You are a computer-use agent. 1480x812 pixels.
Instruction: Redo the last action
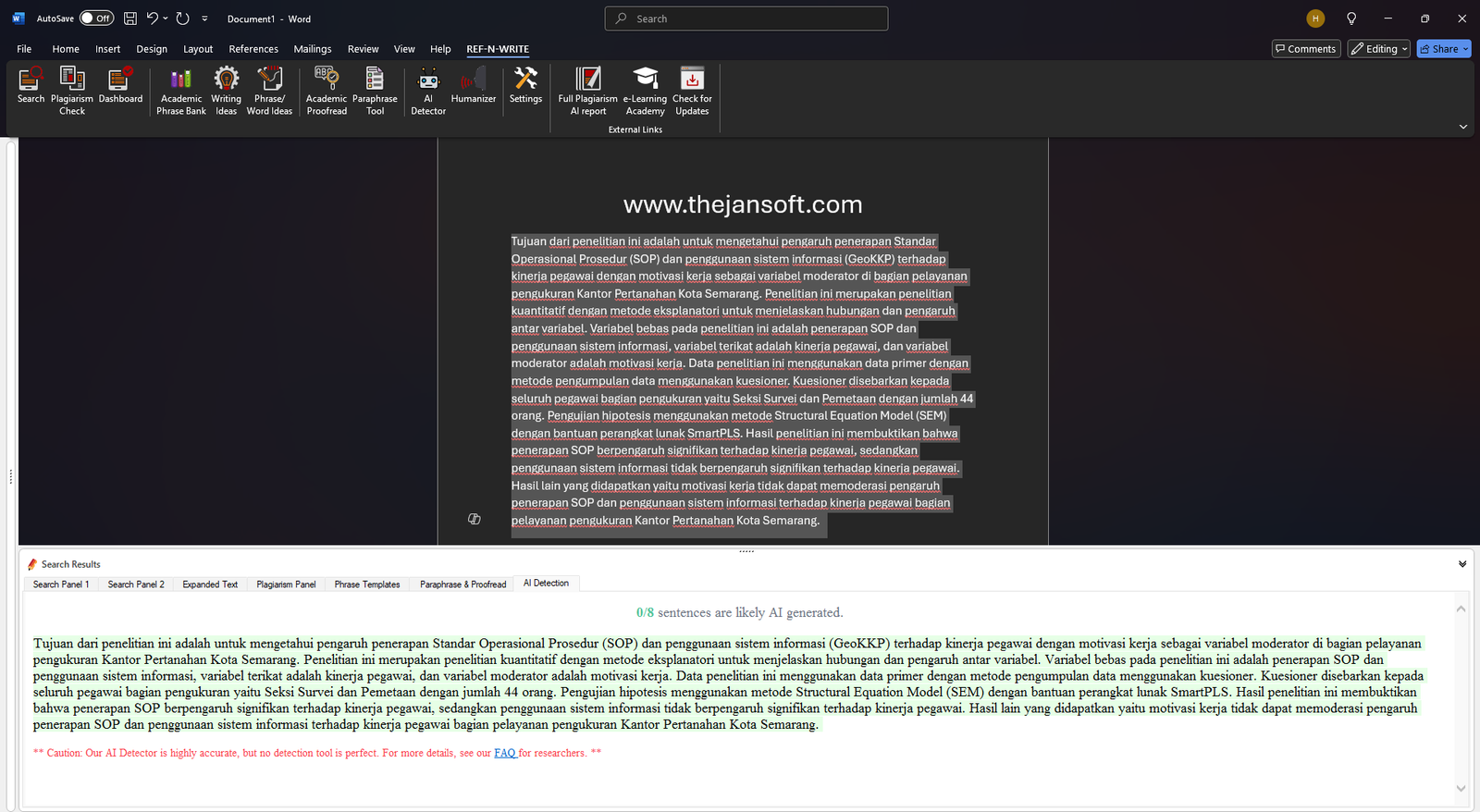pos(183,18)
